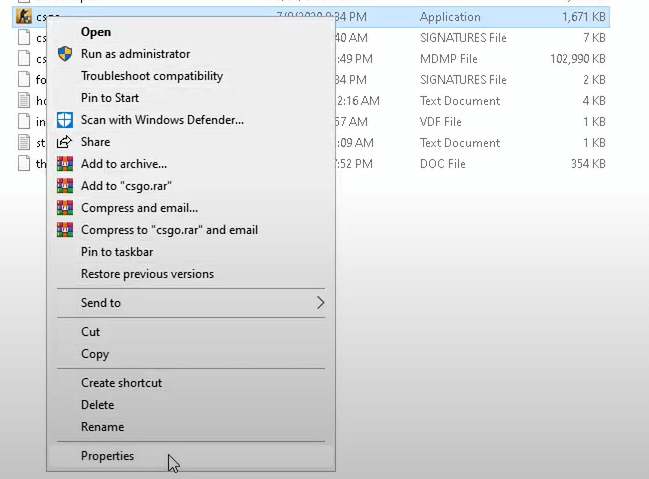Choose Share from the context menu

coord(191,142)
